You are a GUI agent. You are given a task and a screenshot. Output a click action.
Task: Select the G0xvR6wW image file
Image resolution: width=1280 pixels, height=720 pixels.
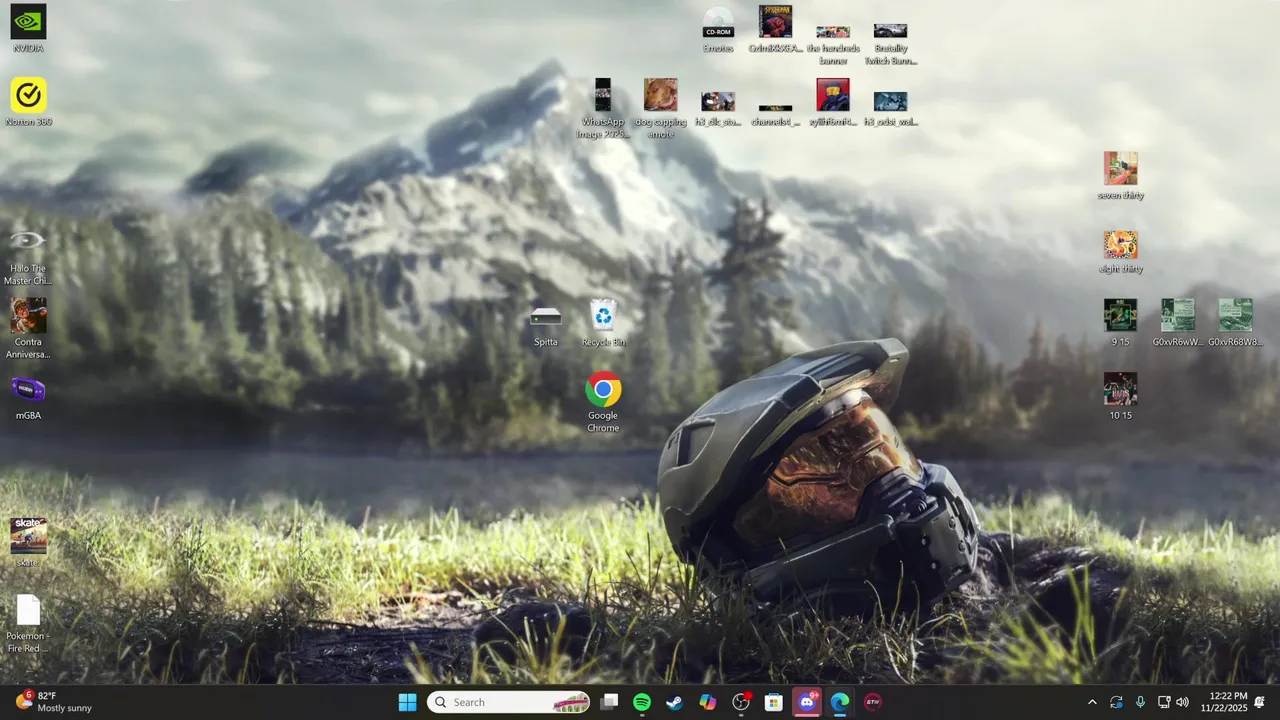pos(1178,322)
